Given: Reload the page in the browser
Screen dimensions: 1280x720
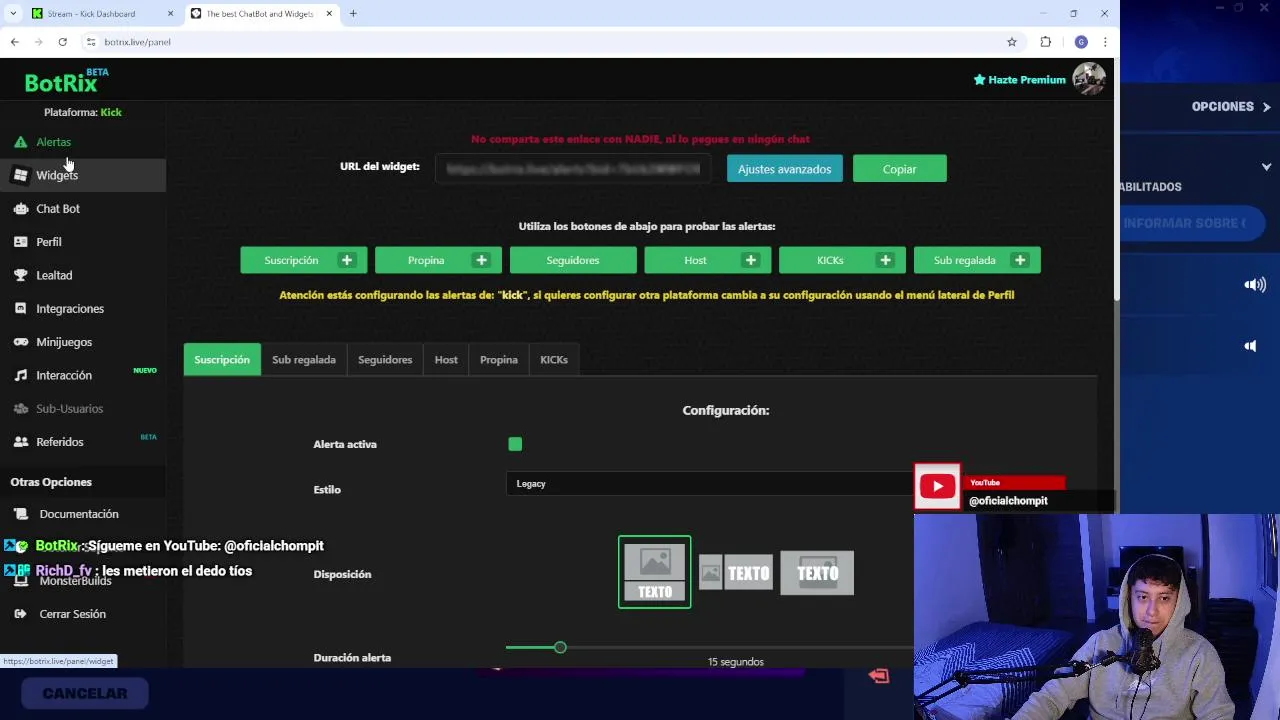Looking at the screenshot, I should coord(62,42).
